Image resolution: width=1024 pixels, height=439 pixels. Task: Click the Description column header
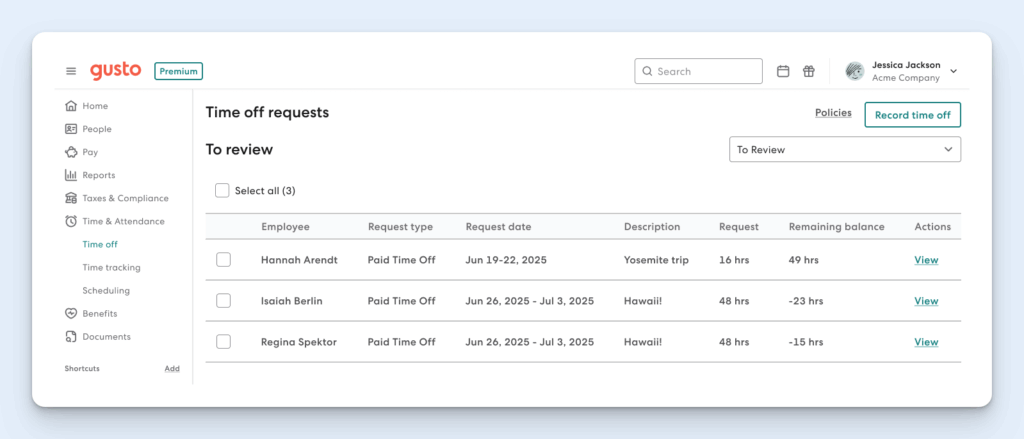652,227
